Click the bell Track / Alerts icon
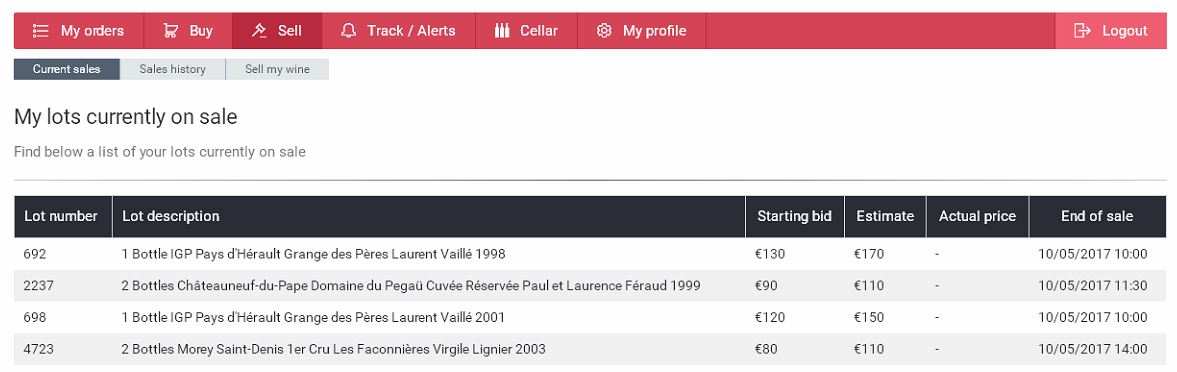Image resolution: width=1177 pixels, height=372 pixels. 348,31
